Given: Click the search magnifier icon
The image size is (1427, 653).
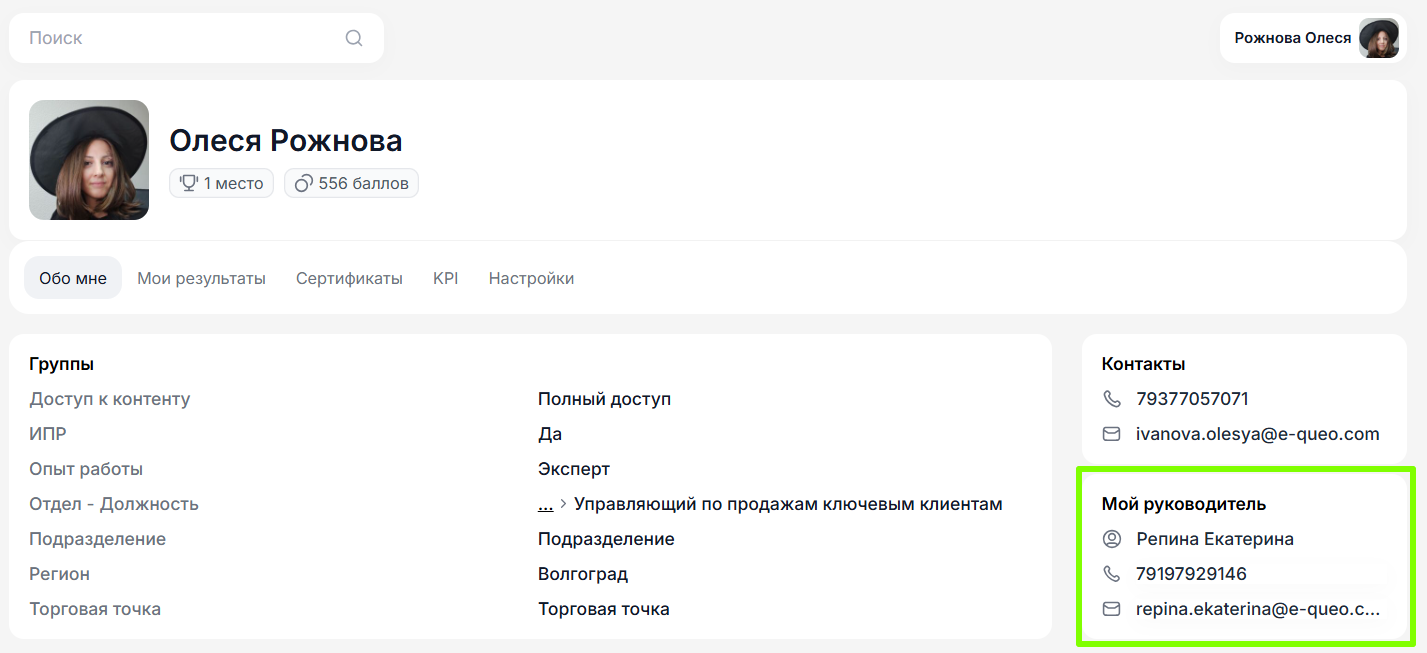Looking at the screenshot, I should click(x=354, y=38).
